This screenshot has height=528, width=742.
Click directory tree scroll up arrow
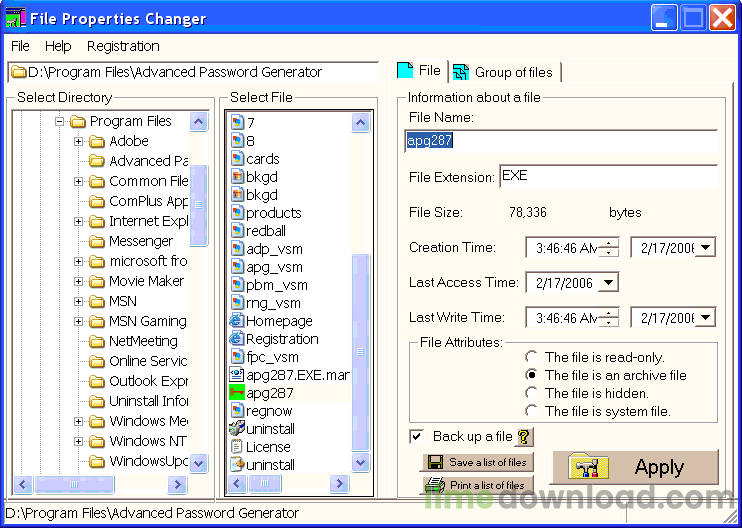pyautogui.click(x=198, y=122)
